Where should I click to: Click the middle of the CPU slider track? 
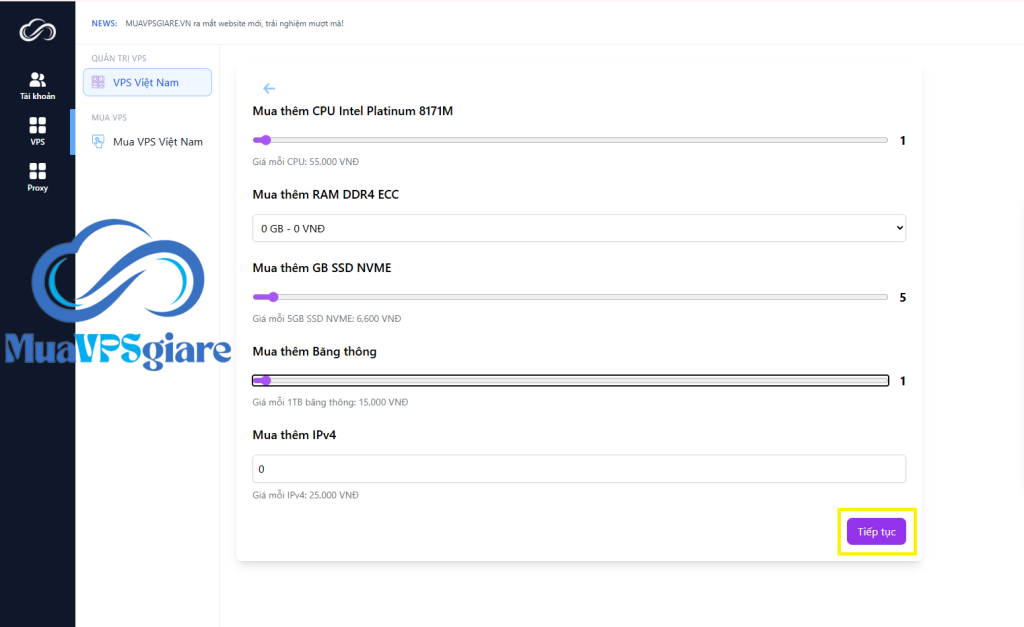(570, 141)
